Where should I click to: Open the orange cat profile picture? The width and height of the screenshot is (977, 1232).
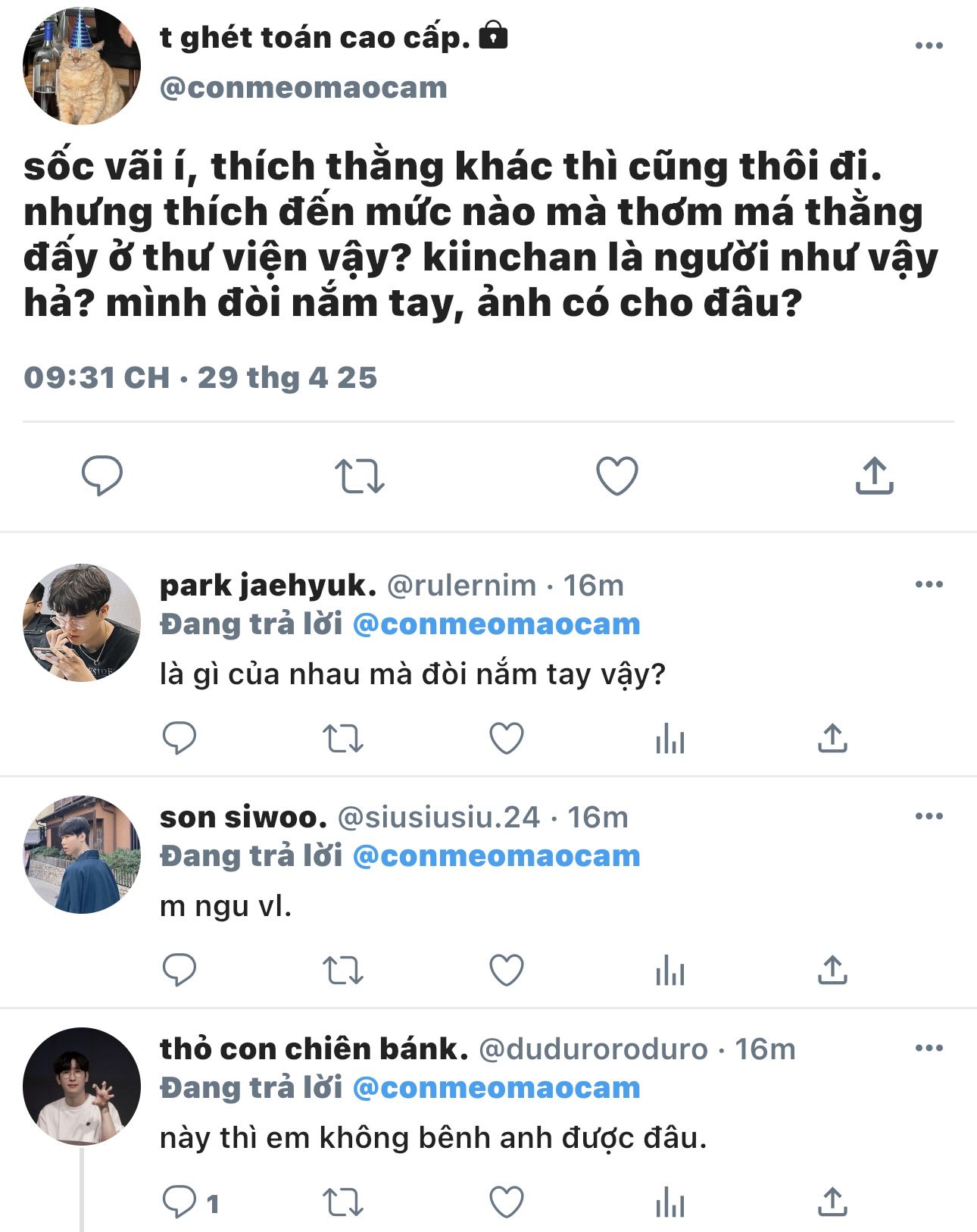(x=82, y=66)
